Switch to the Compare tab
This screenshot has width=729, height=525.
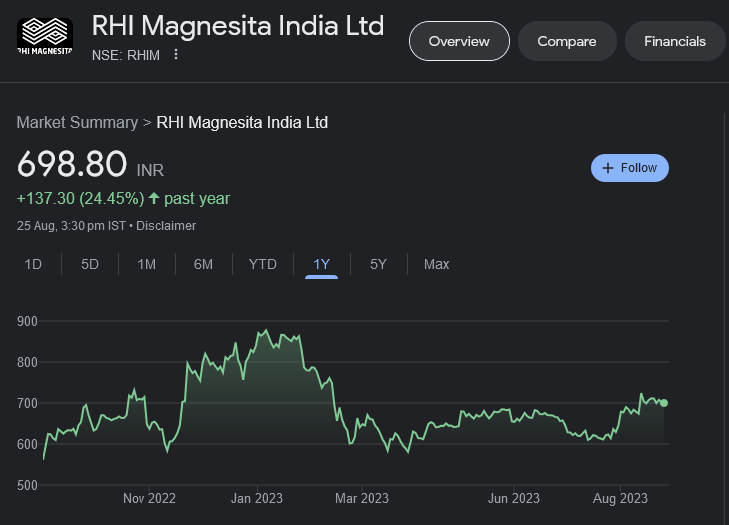(x=566, y=41)
